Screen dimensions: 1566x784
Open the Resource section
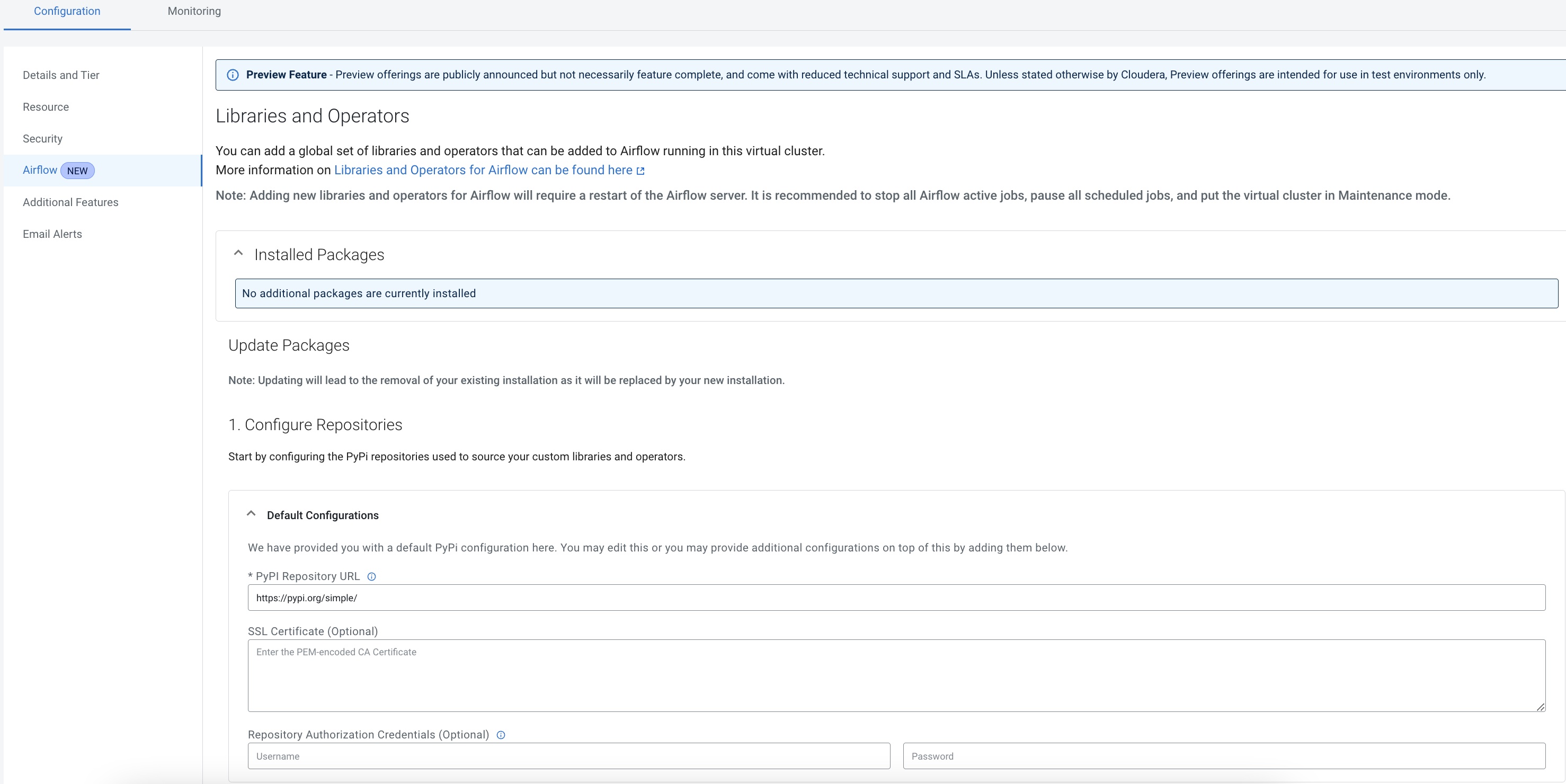click(46, 107)
